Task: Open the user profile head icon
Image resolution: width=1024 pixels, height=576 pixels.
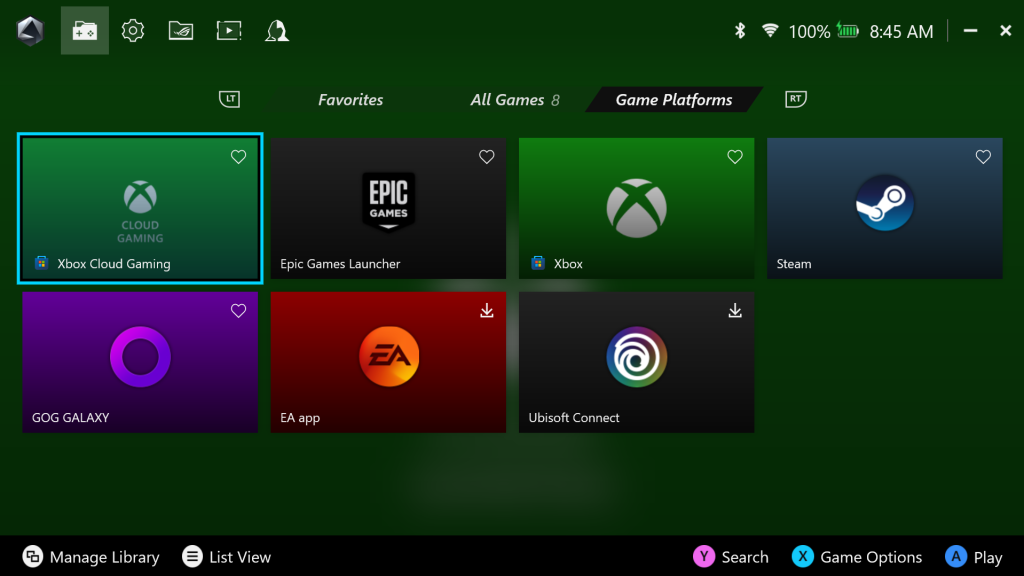Action: 277,31
